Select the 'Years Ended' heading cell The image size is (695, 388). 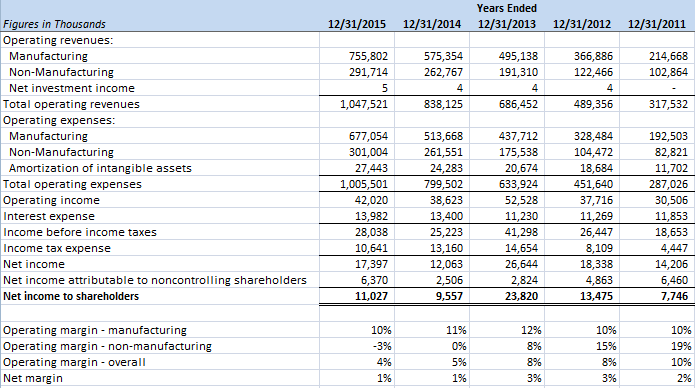[x=507, y=8]
